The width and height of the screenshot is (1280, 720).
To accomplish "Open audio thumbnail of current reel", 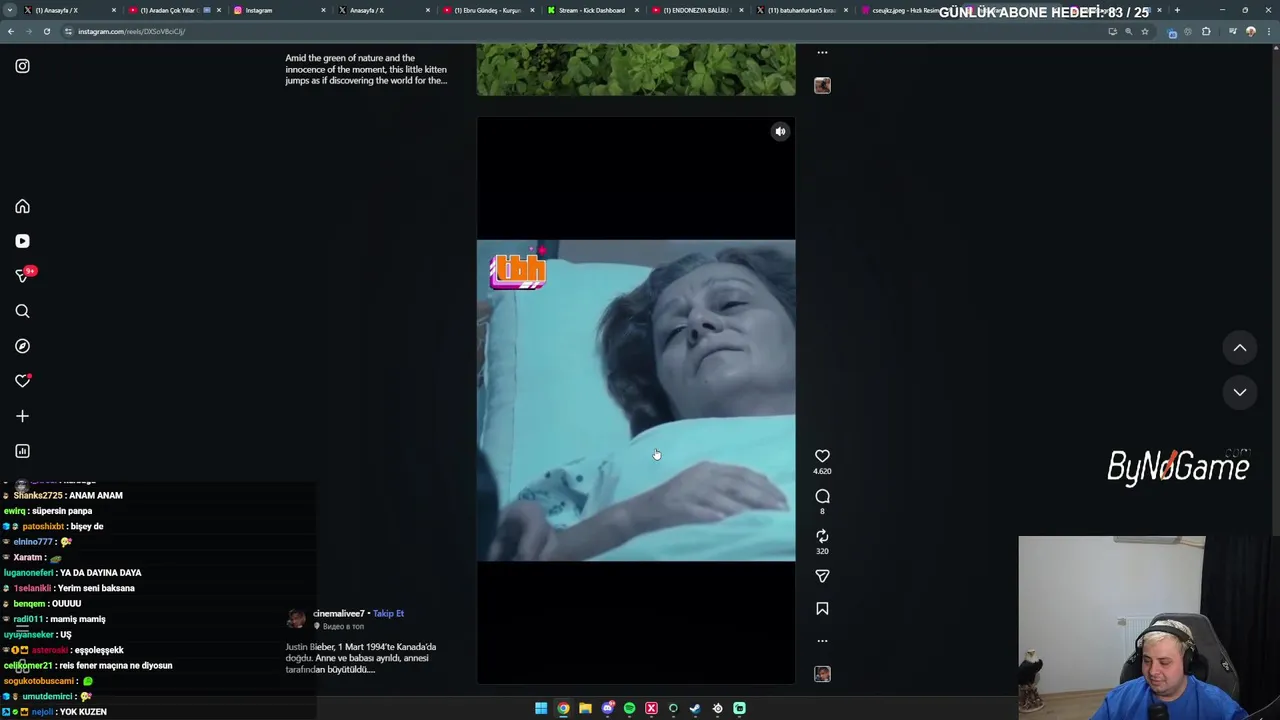I will click(x=822, y=674).
